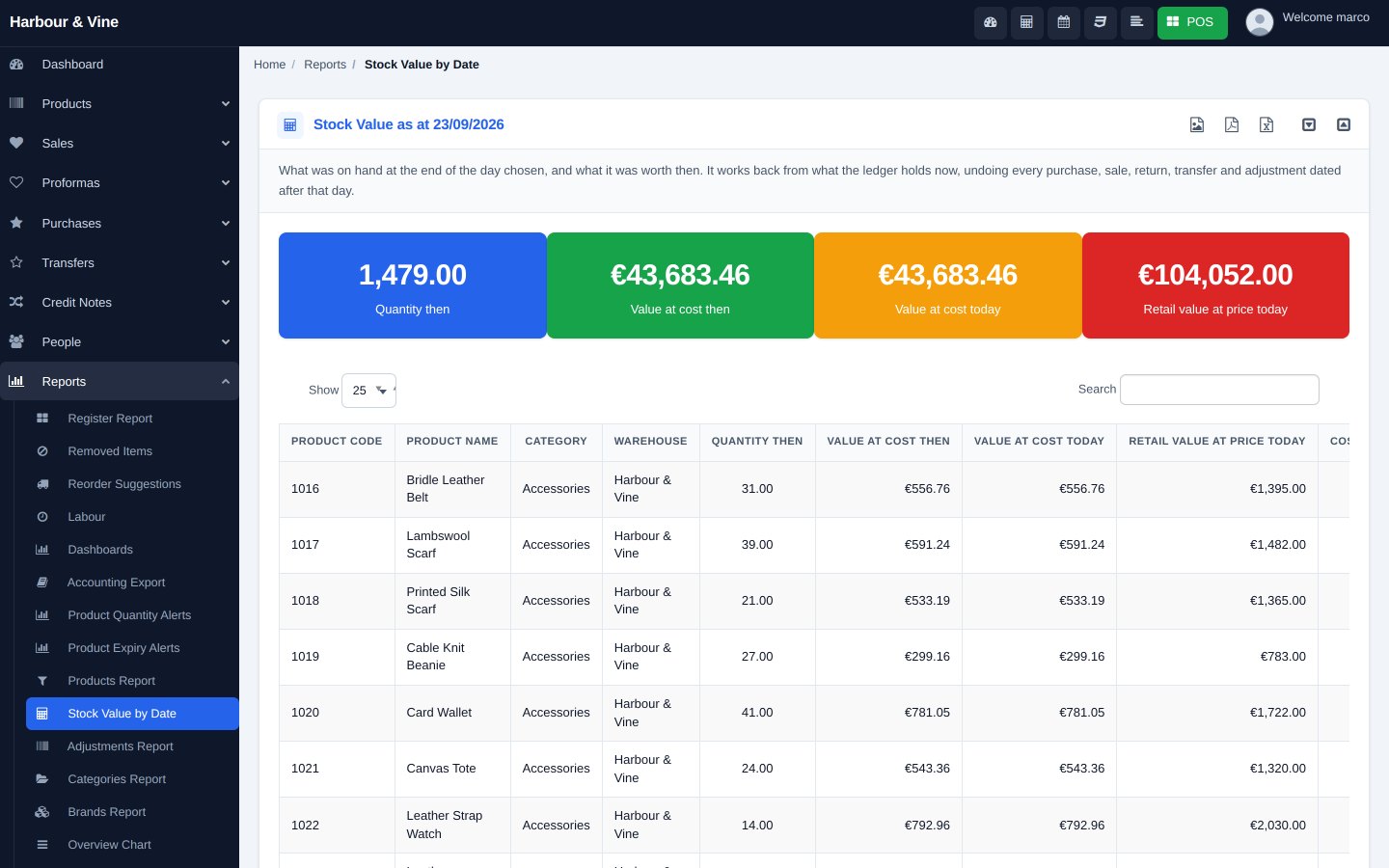Viewport: 1389px width, 868px height.
Task: Sort by Category column
Action: 556,442
